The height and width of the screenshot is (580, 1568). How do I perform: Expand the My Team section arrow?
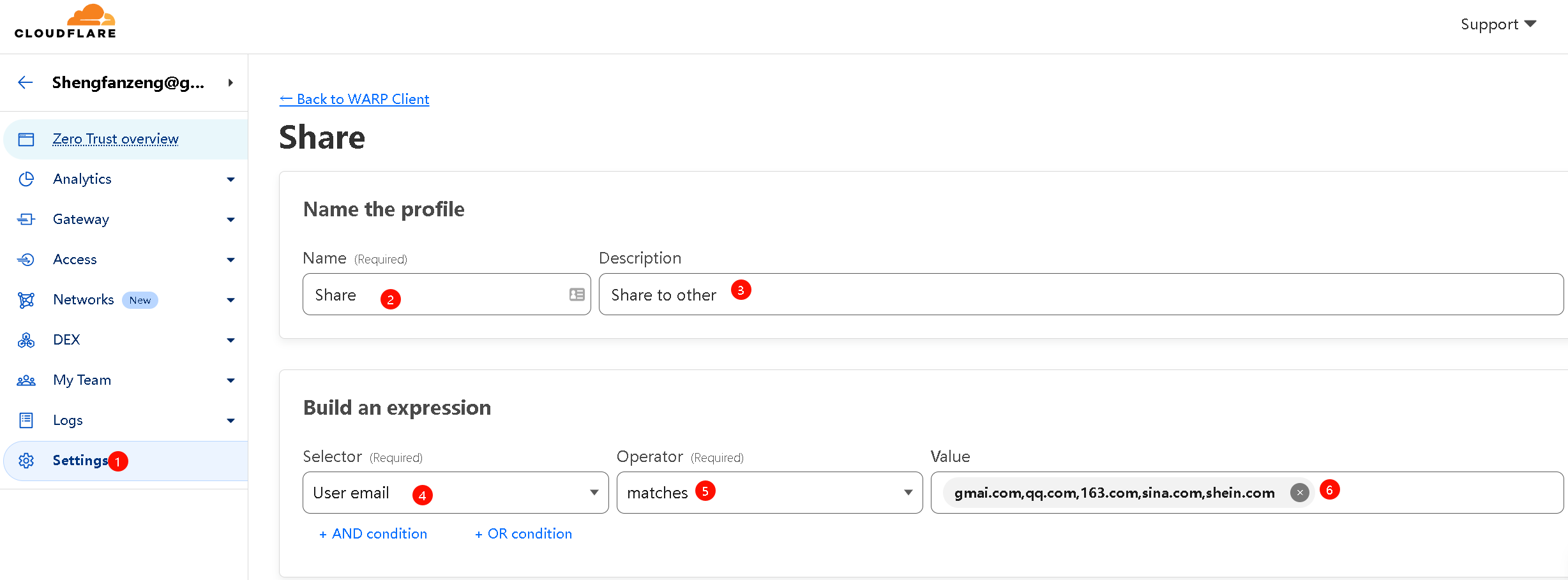(230, 381)
